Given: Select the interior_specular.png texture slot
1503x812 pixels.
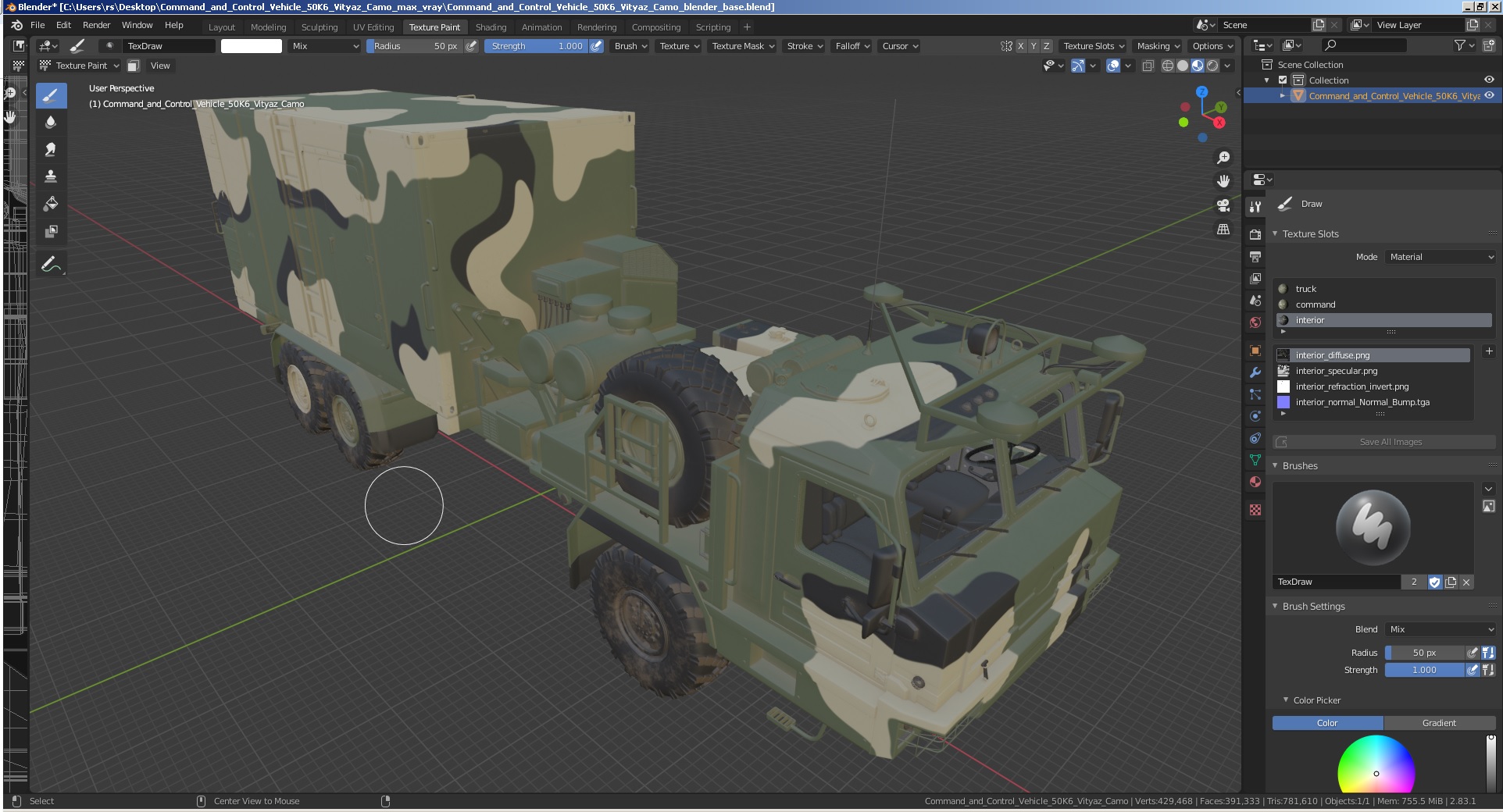Looking at the screenshot, I should [1373, 371].
